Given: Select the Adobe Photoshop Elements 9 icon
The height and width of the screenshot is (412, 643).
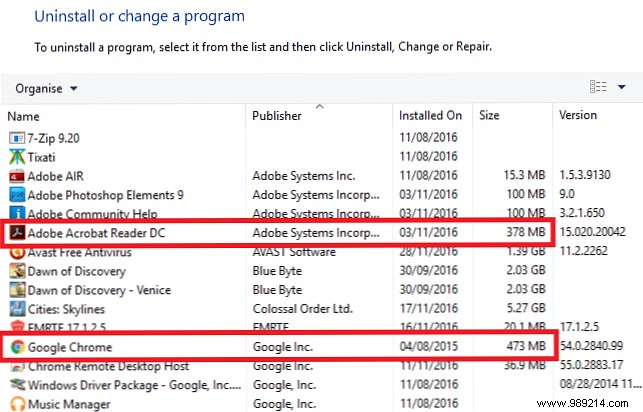Looking at the screenshot, I should pos(16,194).
